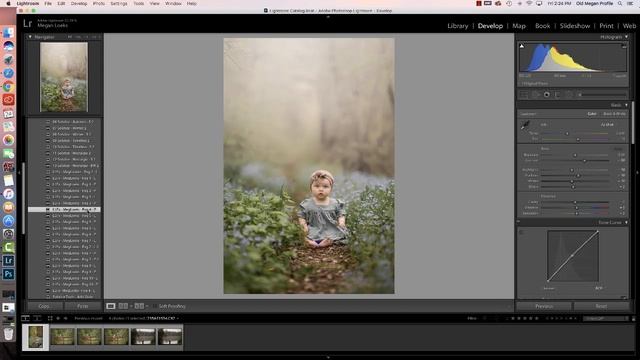Image resolution: width=640 pixels, height=360 pixels.
Task: Open Photoshop from the Dock
Action: point(8,274)
